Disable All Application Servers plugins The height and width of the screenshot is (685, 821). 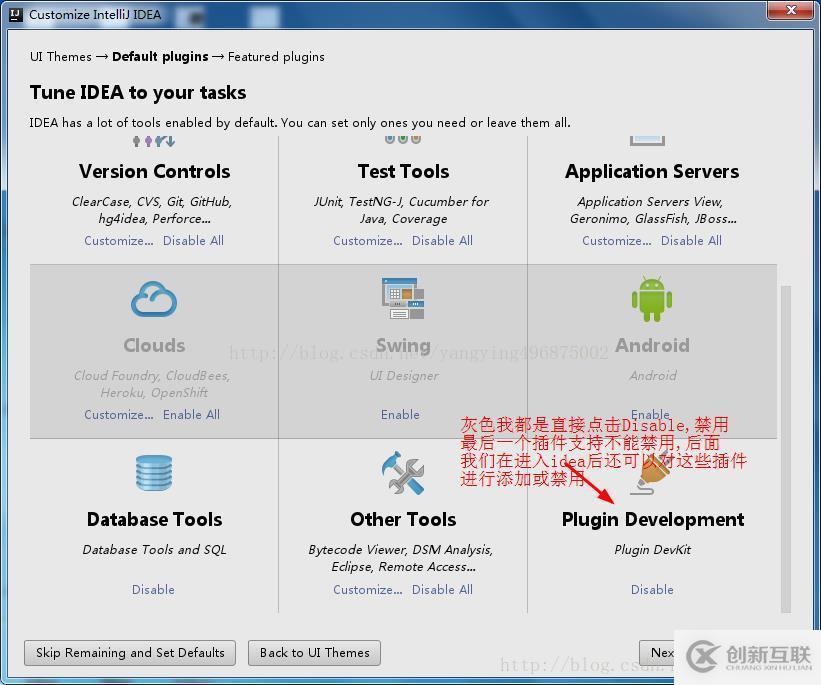[691, 241]
